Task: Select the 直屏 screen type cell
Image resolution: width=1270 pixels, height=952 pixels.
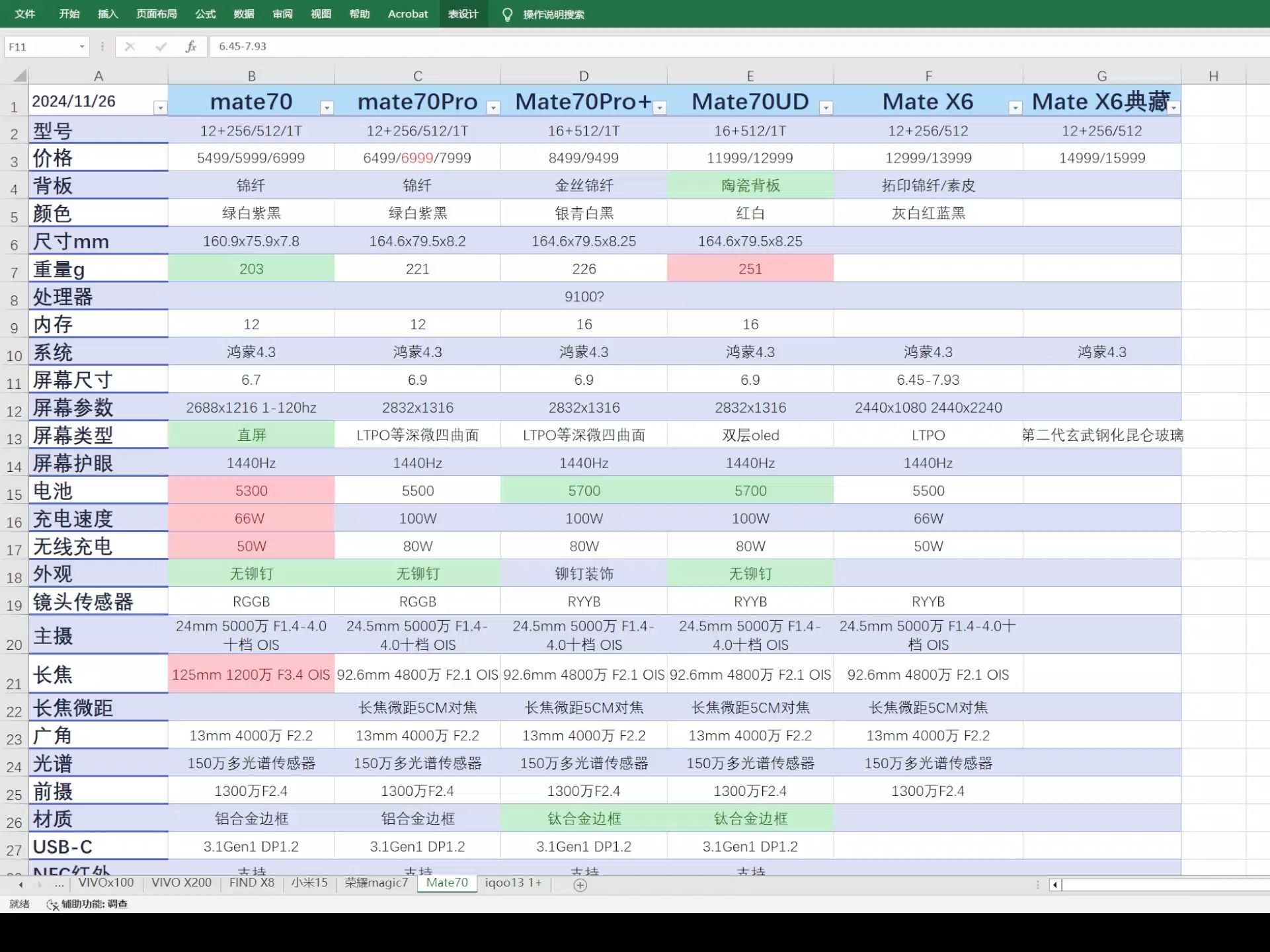Action: (x=251, y=436)
